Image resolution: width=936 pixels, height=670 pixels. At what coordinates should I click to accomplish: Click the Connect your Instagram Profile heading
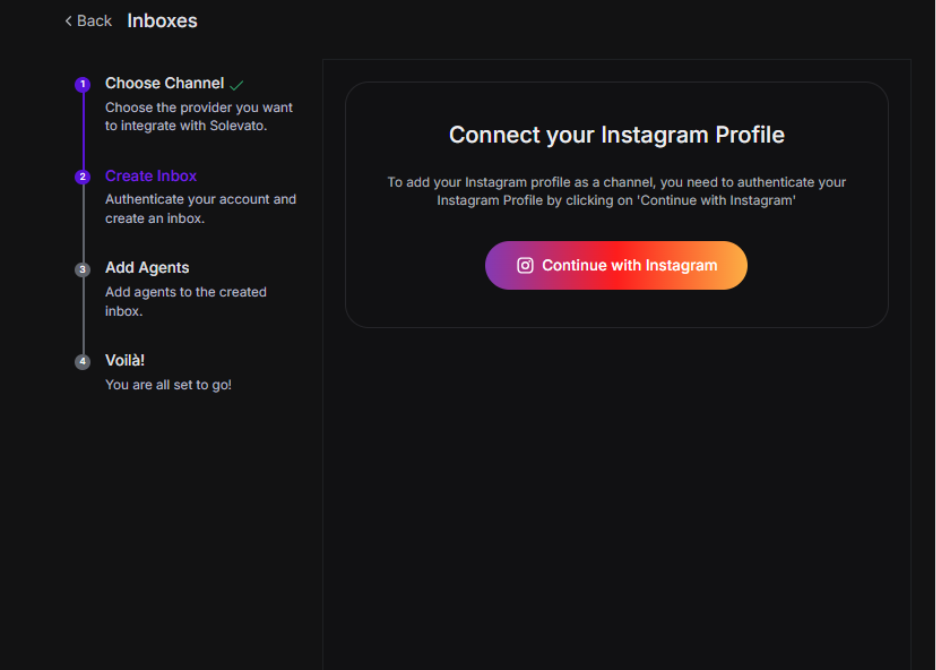click(x=617, y=135)
